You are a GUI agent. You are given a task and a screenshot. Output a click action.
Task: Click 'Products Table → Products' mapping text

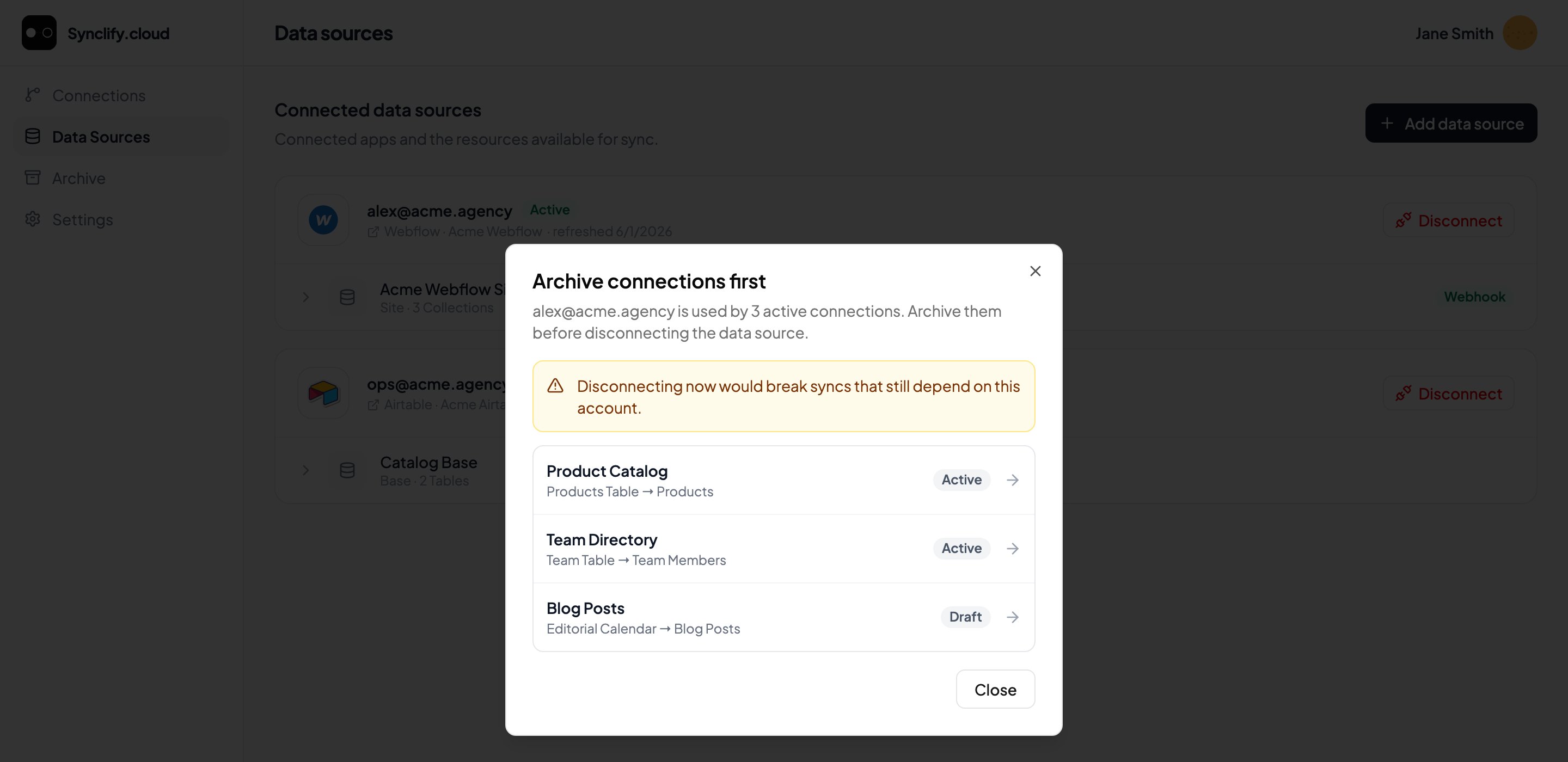(629, 491)
